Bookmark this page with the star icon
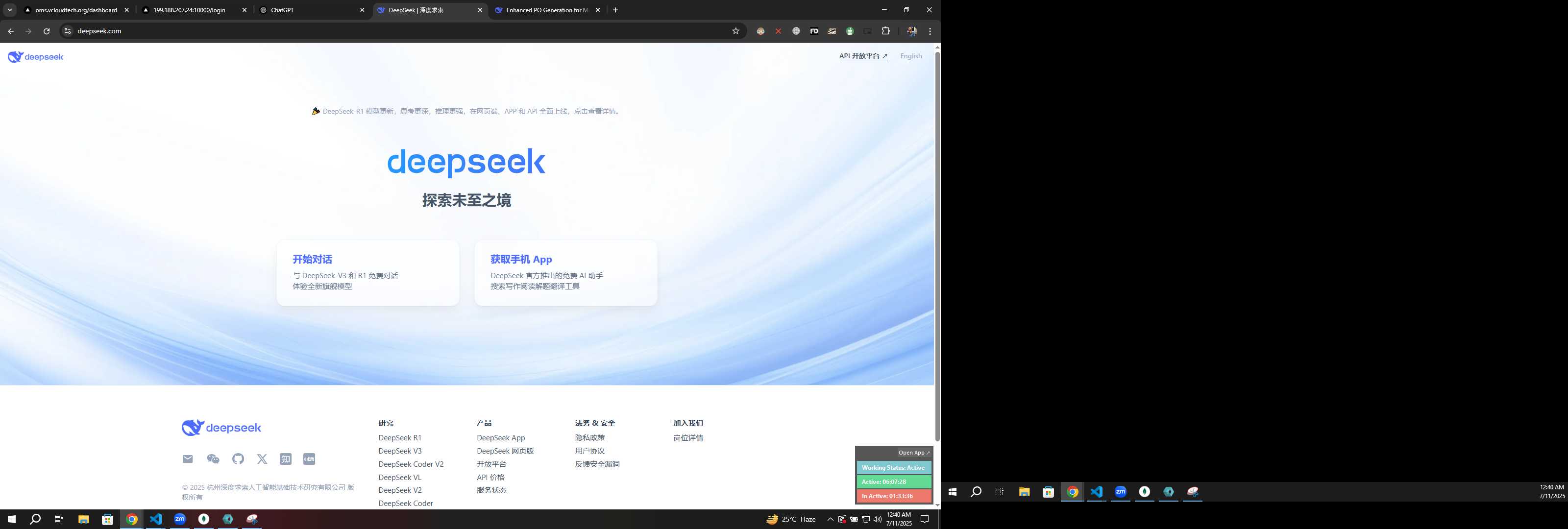 [735, 31]
